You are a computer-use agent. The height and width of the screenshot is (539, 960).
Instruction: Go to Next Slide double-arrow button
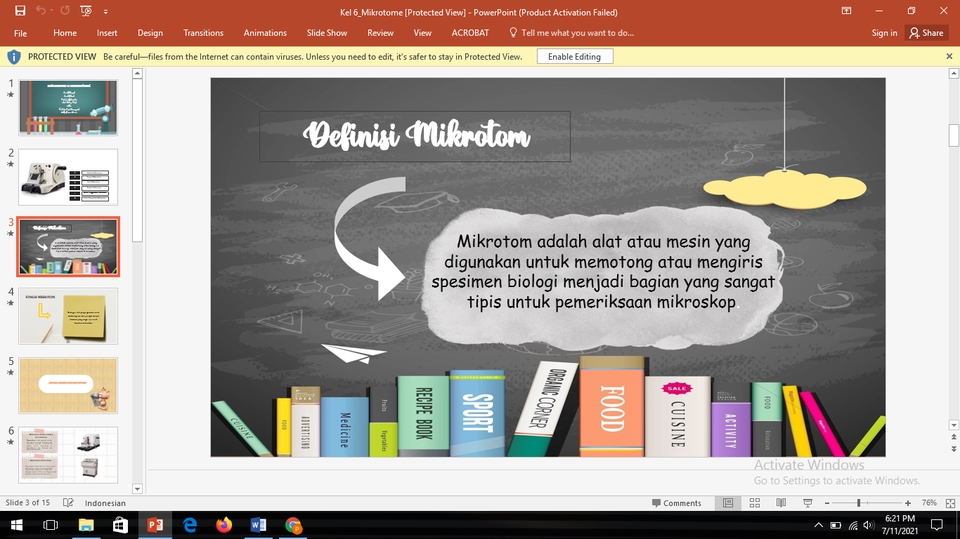pos(953,449)
